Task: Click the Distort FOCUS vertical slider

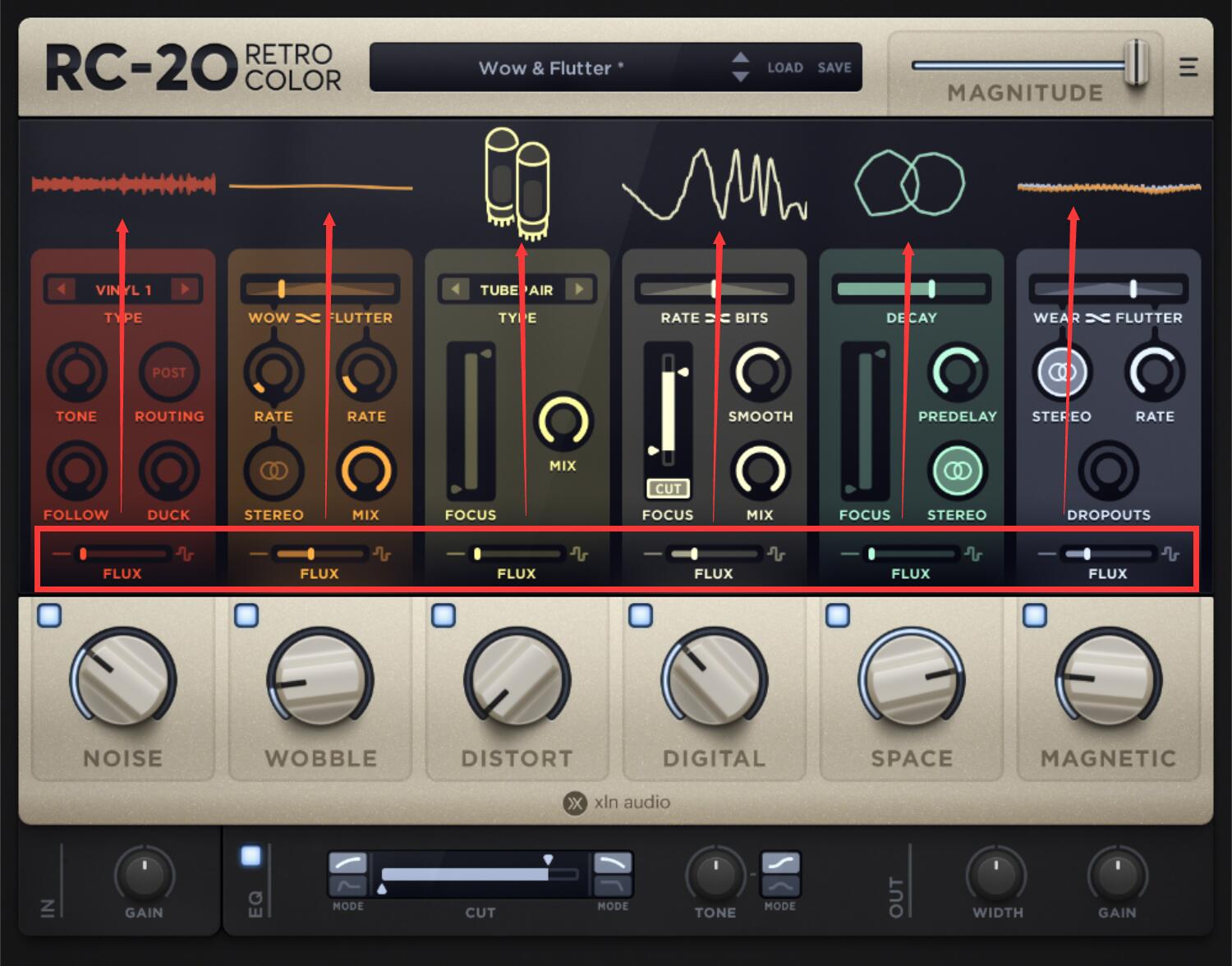Action: (x=471, y=422)
